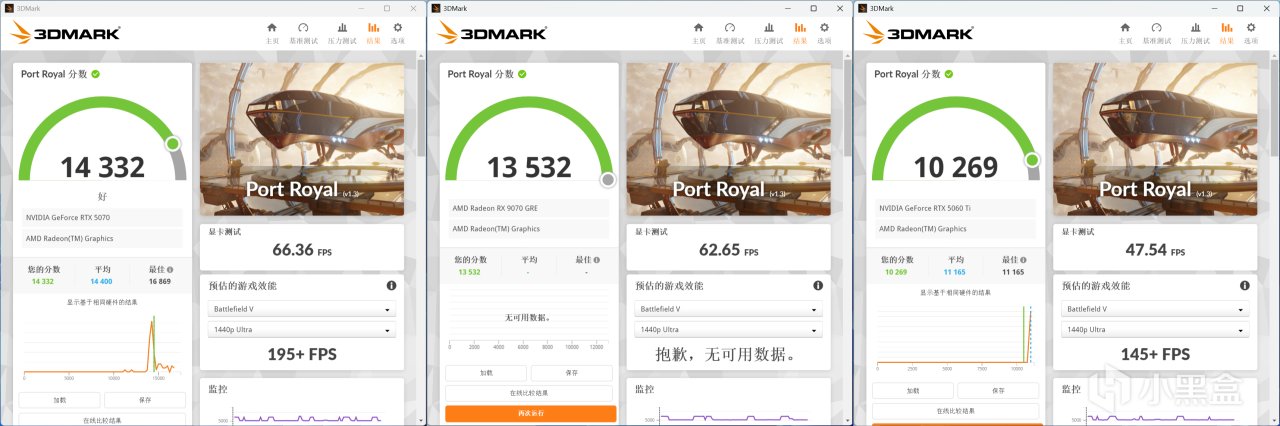Expand Battlefield V dropdown in RTX 5060 Ti window
The height and width of the screenshot is (426, 1280).
pyautogui.click(x=1155, y=310)
